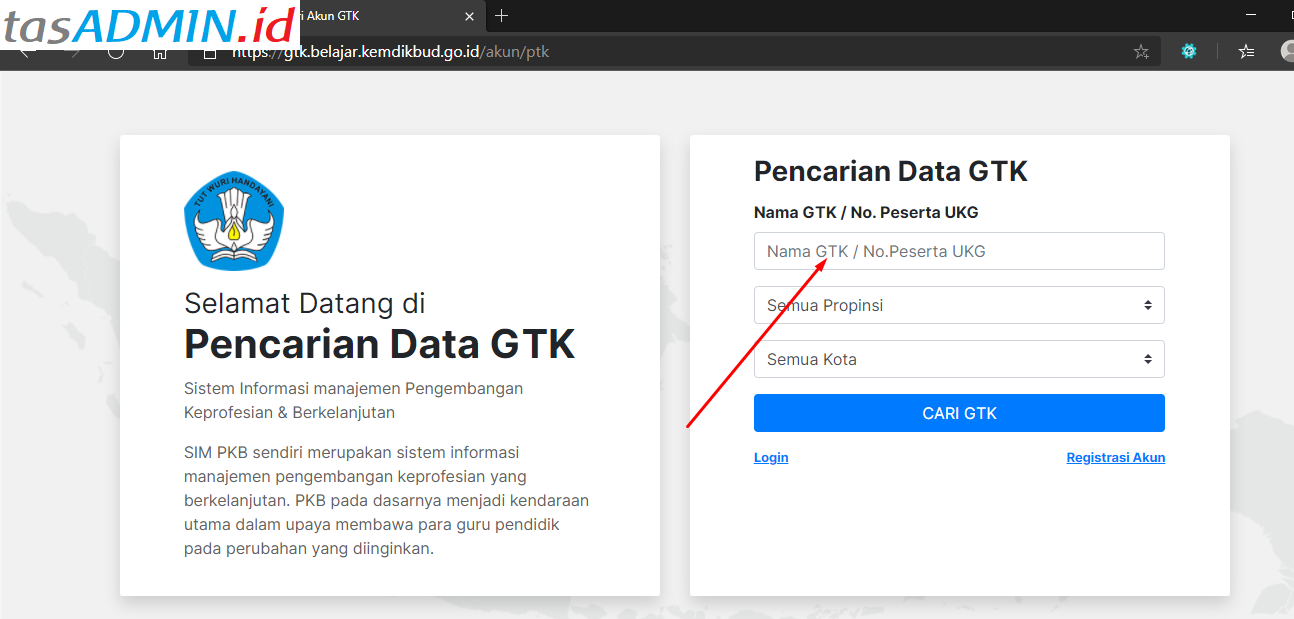Image resolution: width=1294 pixels, height=619 pixels.
Task: Open the Semua Propinsi dropdown
Action: point(959,305)
